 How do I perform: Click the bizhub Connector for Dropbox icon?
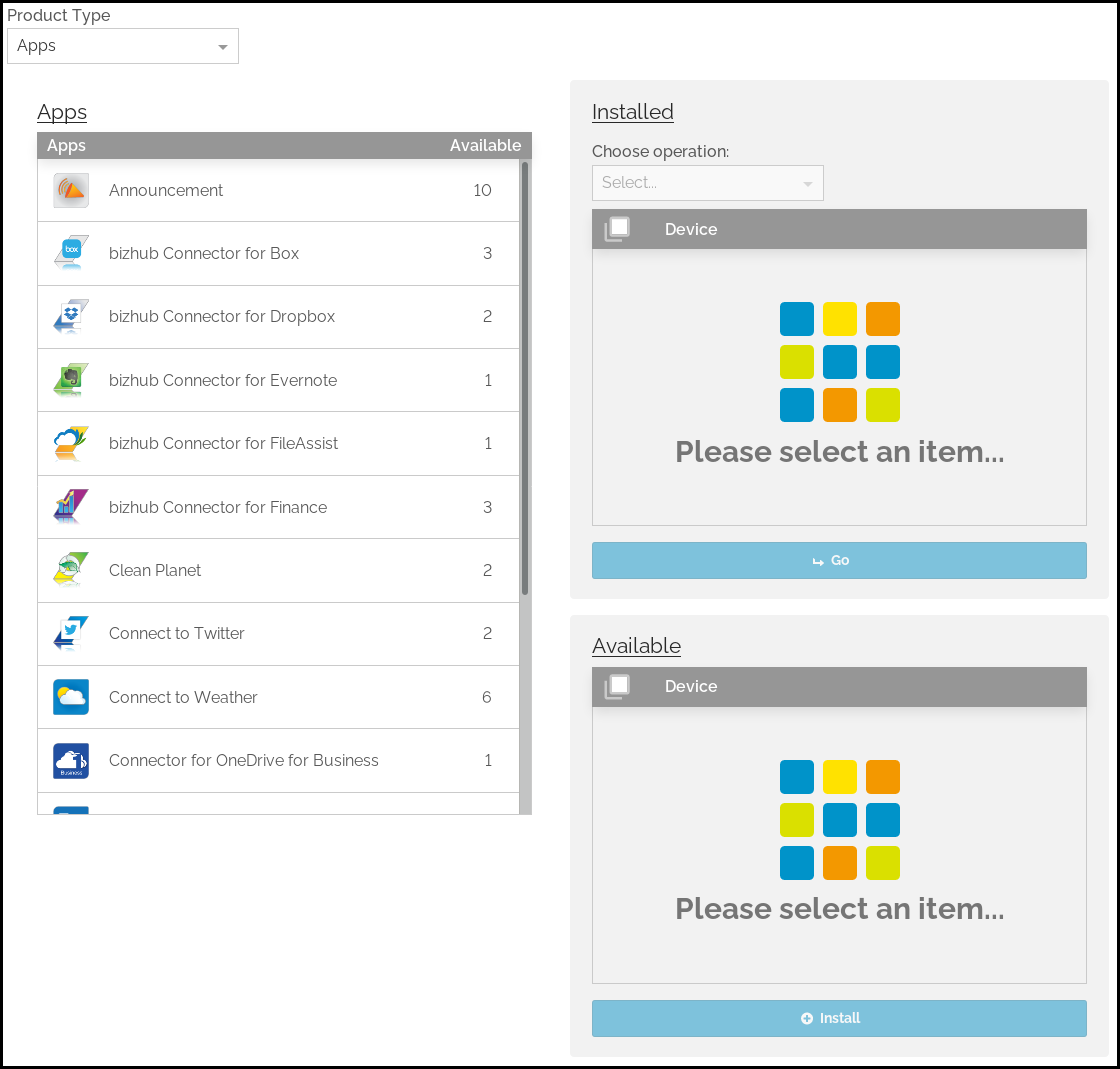tap(71, 317)
